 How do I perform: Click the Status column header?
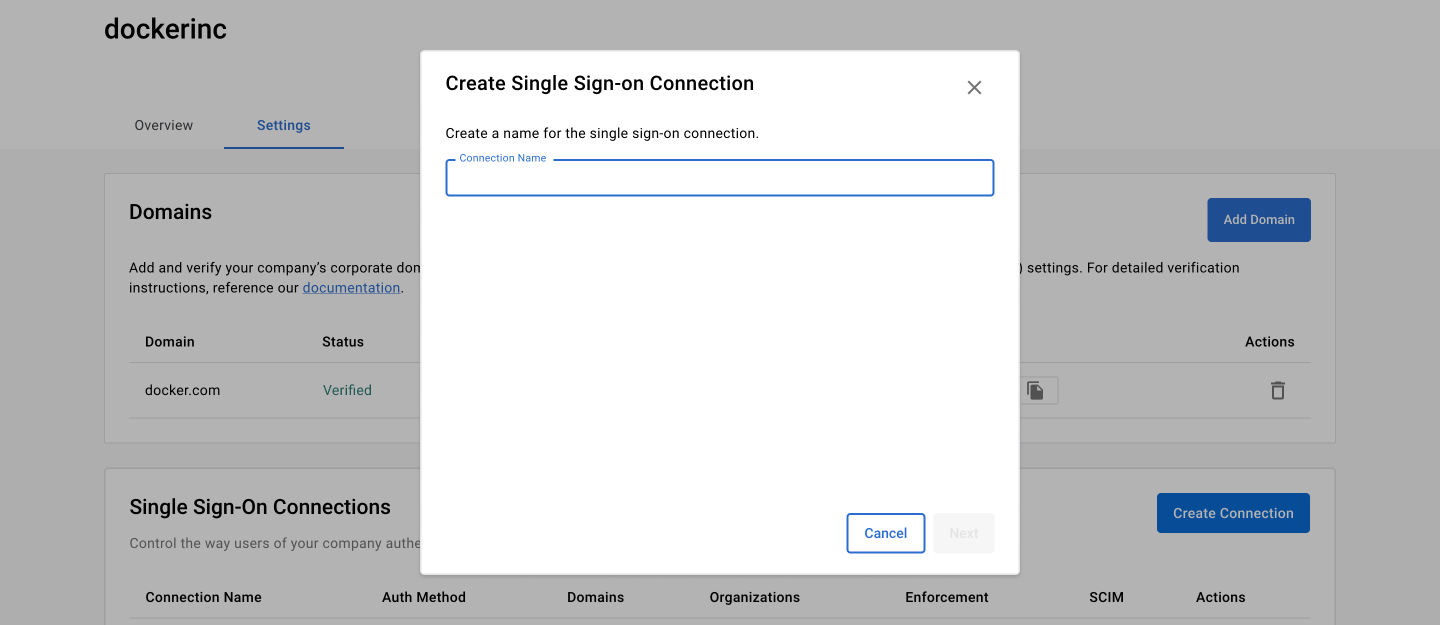343,342
